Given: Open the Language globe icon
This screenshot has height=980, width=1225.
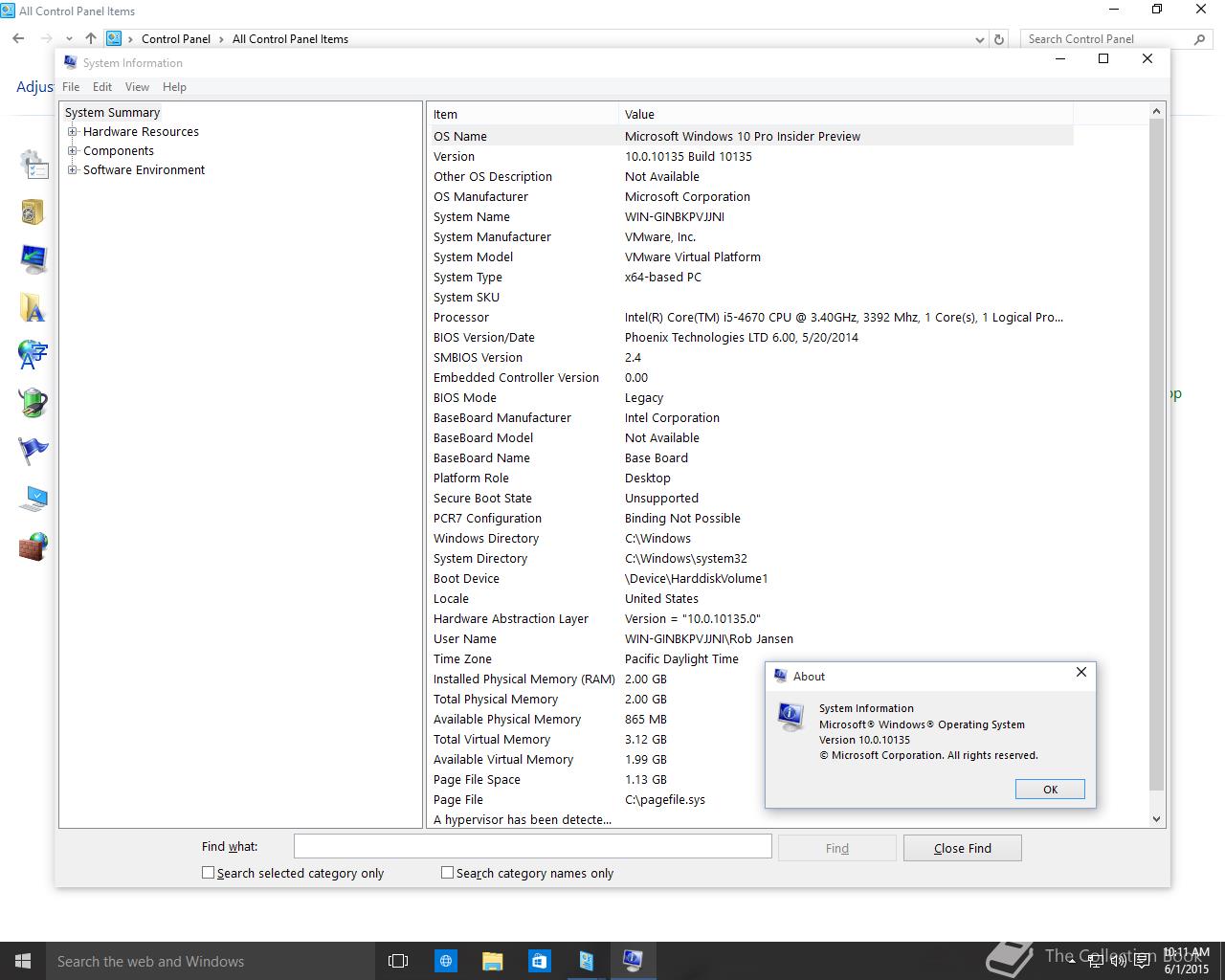Looking at the screenshot, I should point(33,355).
